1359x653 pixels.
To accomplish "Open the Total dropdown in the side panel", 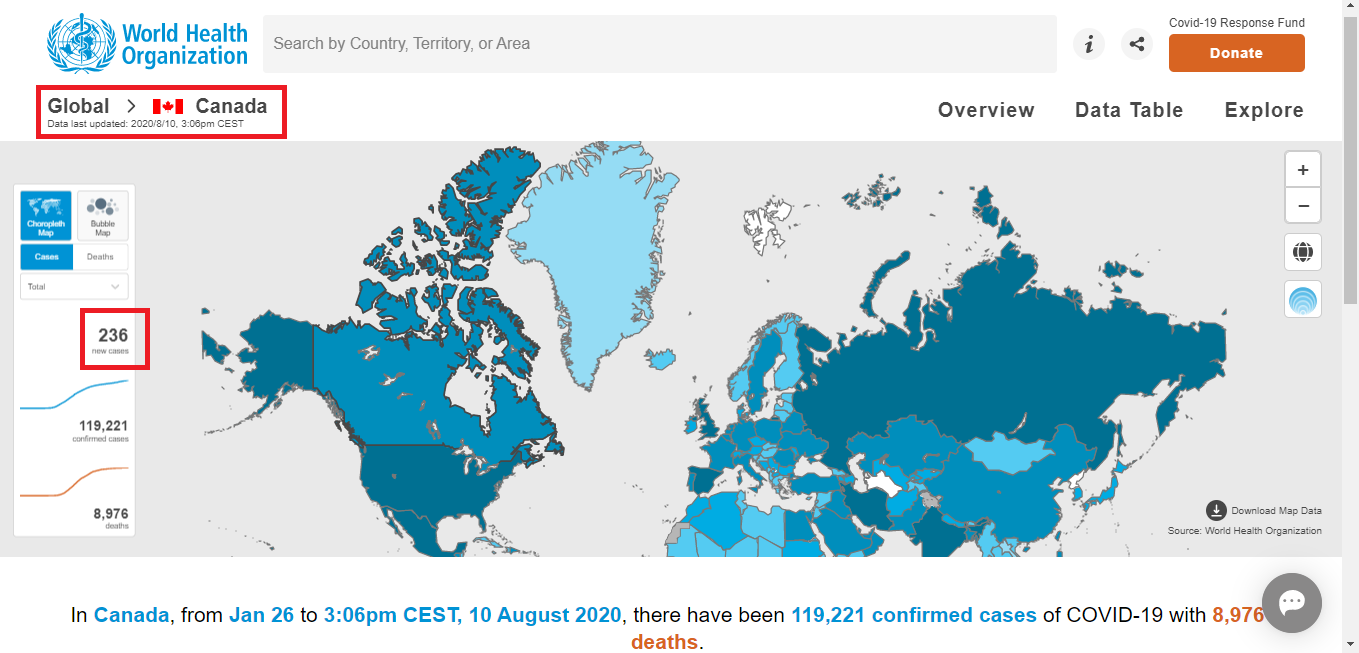I will click(x=75, y=287).
